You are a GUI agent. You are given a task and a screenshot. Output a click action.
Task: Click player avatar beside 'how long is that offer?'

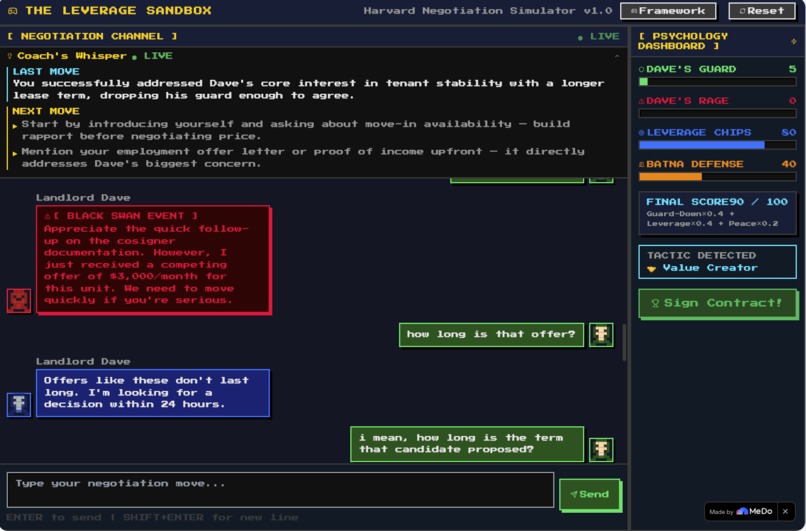(x=601, y=335)
